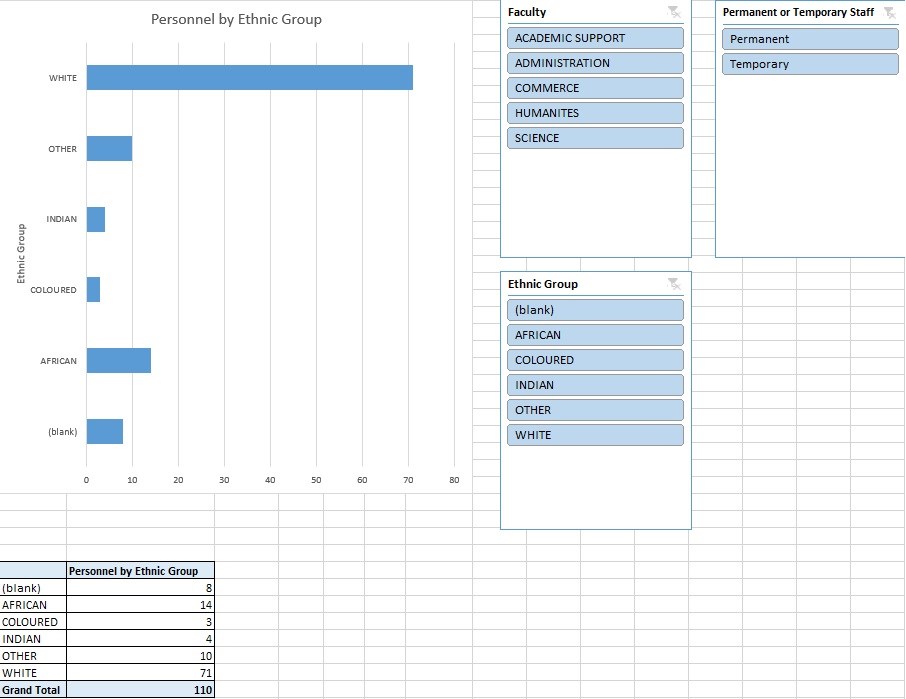The width and height of the screenshot is (906, 699).
Task: Select the AFRICAN bar in the chart
Action: coord(118,360)
